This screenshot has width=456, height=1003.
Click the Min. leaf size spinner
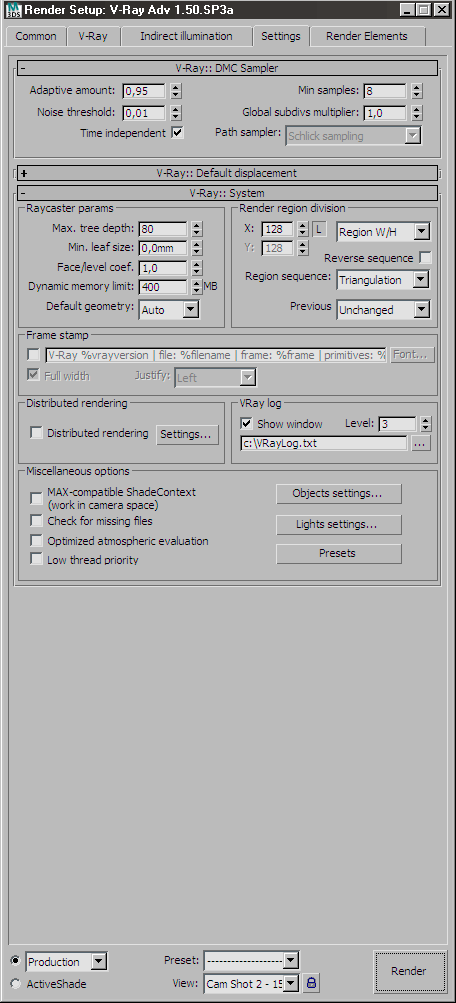point(196,248)
